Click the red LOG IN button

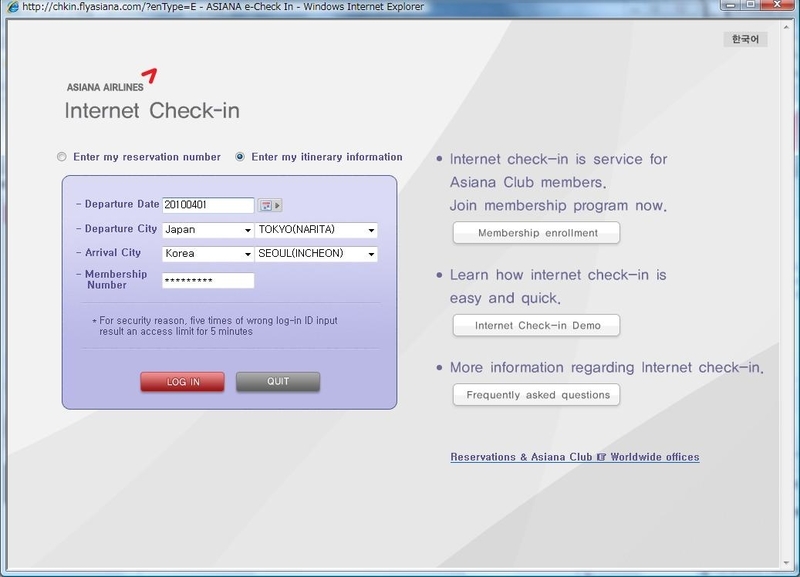click(183, 382)
